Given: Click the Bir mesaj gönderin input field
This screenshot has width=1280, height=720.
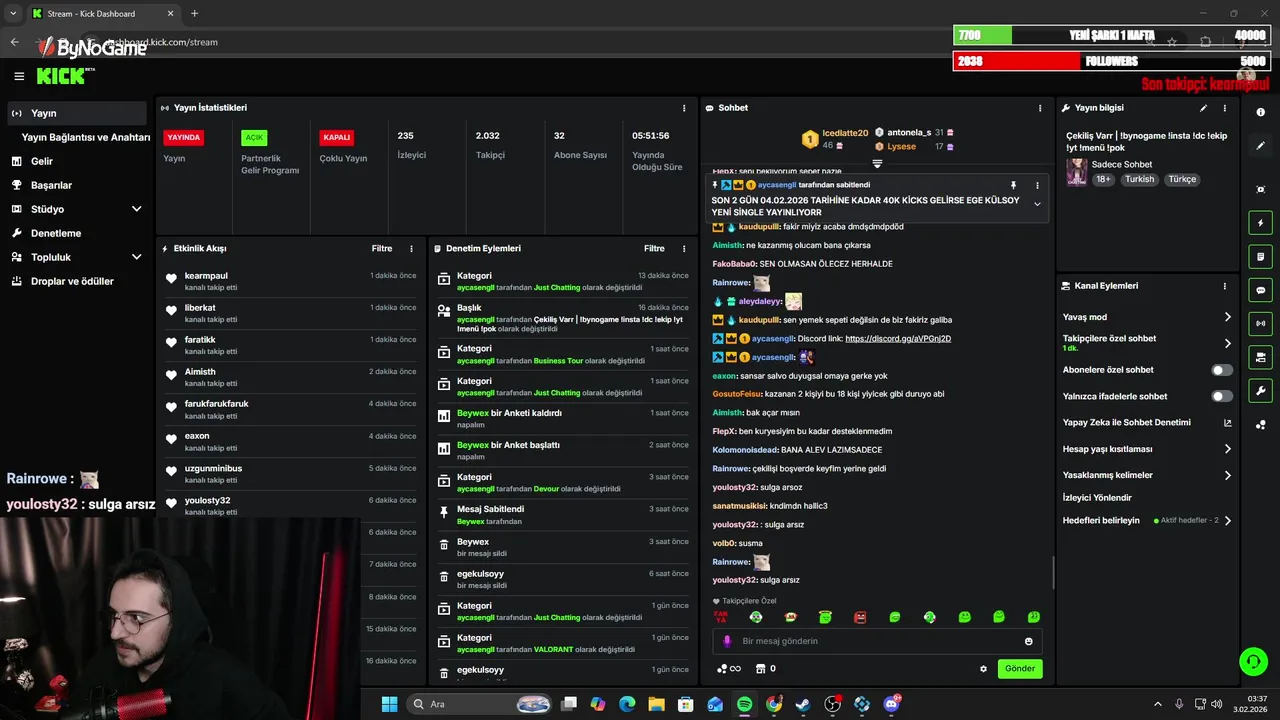Looking at the screenshot, I should click(878, 641).
